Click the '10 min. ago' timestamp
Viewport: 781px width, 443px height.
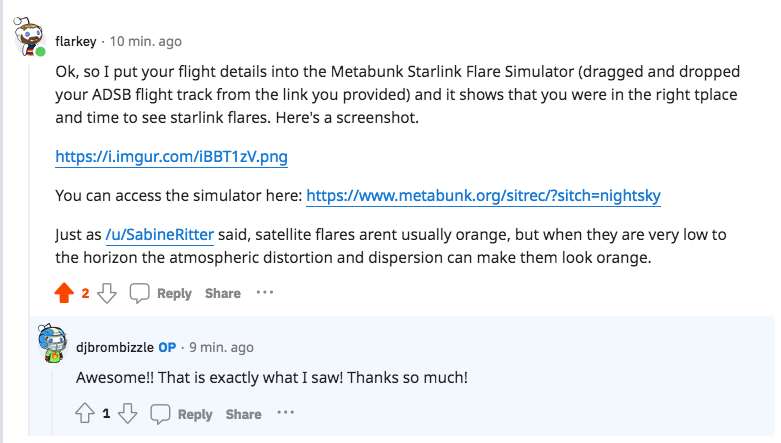[146, 42]
